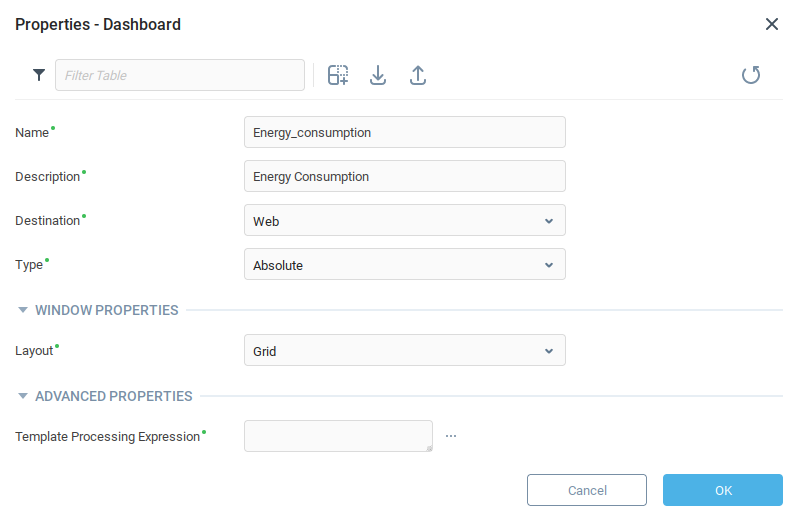Open the Type dropdown showing Absolute
This screenshot has width=792, height=518.
click(404, 264)
